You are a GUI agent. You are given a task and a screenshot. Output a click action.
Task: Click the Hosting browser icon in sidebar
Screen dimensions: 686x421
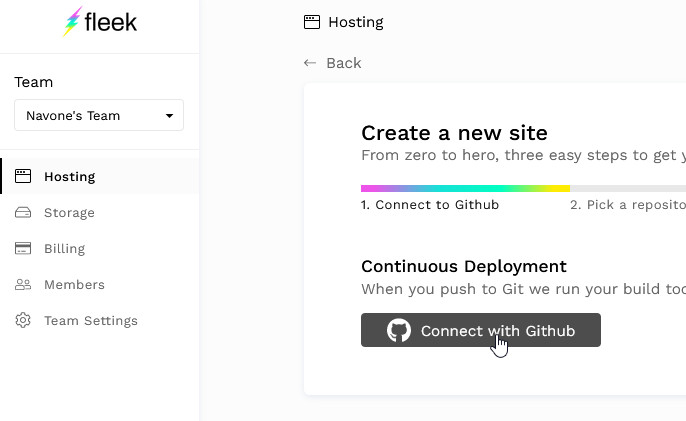click(x=23, y=177)
